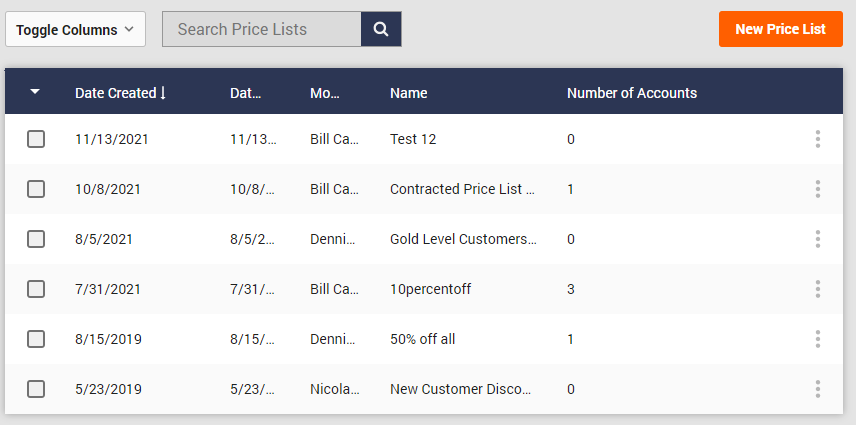
Task: Create a New Price List
Action: click(781, 29)
